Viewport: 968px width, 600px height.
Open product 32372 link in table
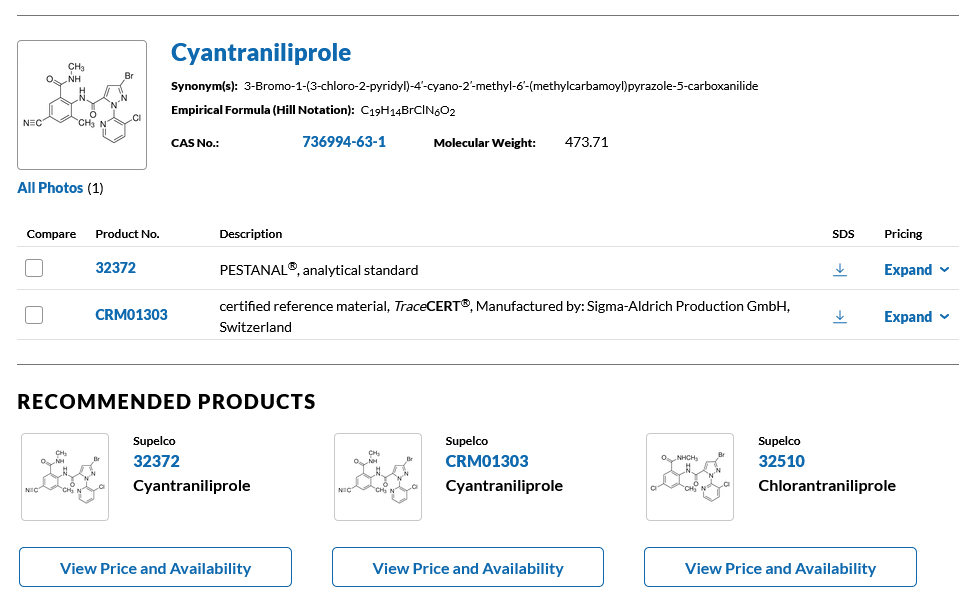[115, 268]
